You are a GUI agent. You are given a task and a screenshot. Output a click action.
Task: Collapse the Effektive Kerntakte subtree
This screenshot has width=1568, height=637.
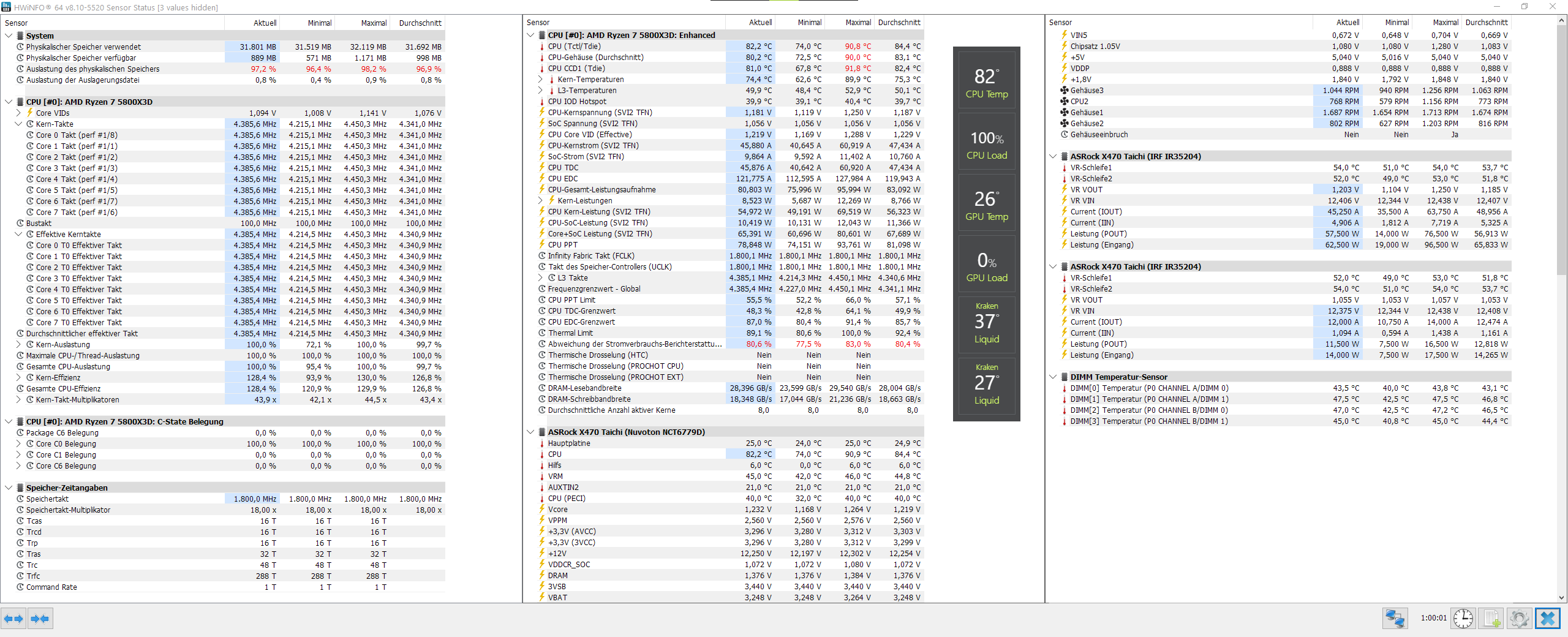click(x=18, y=234)
